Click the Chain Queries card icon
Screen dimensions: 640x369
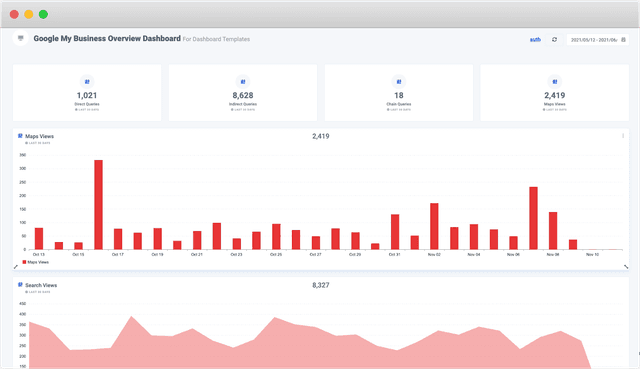[399, 82]
